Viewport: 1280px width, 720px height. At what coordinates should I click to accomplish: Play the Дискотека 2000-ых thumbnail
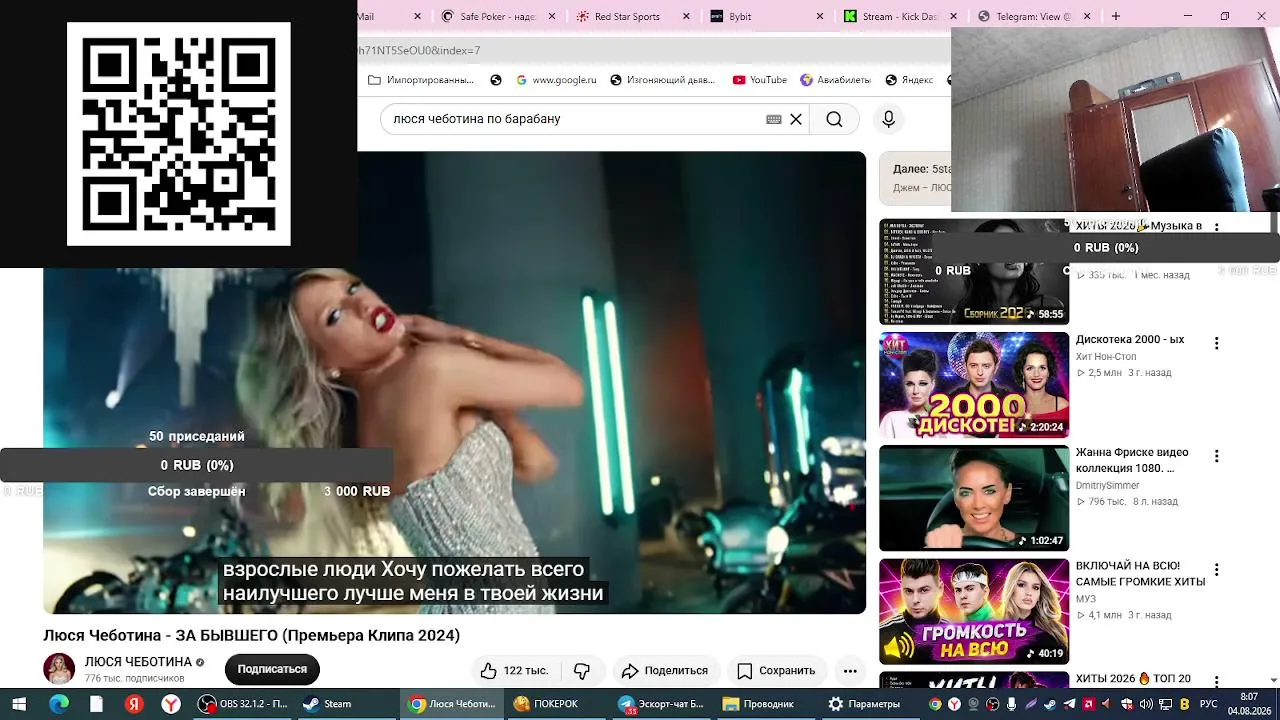click(x=974, y=385)
